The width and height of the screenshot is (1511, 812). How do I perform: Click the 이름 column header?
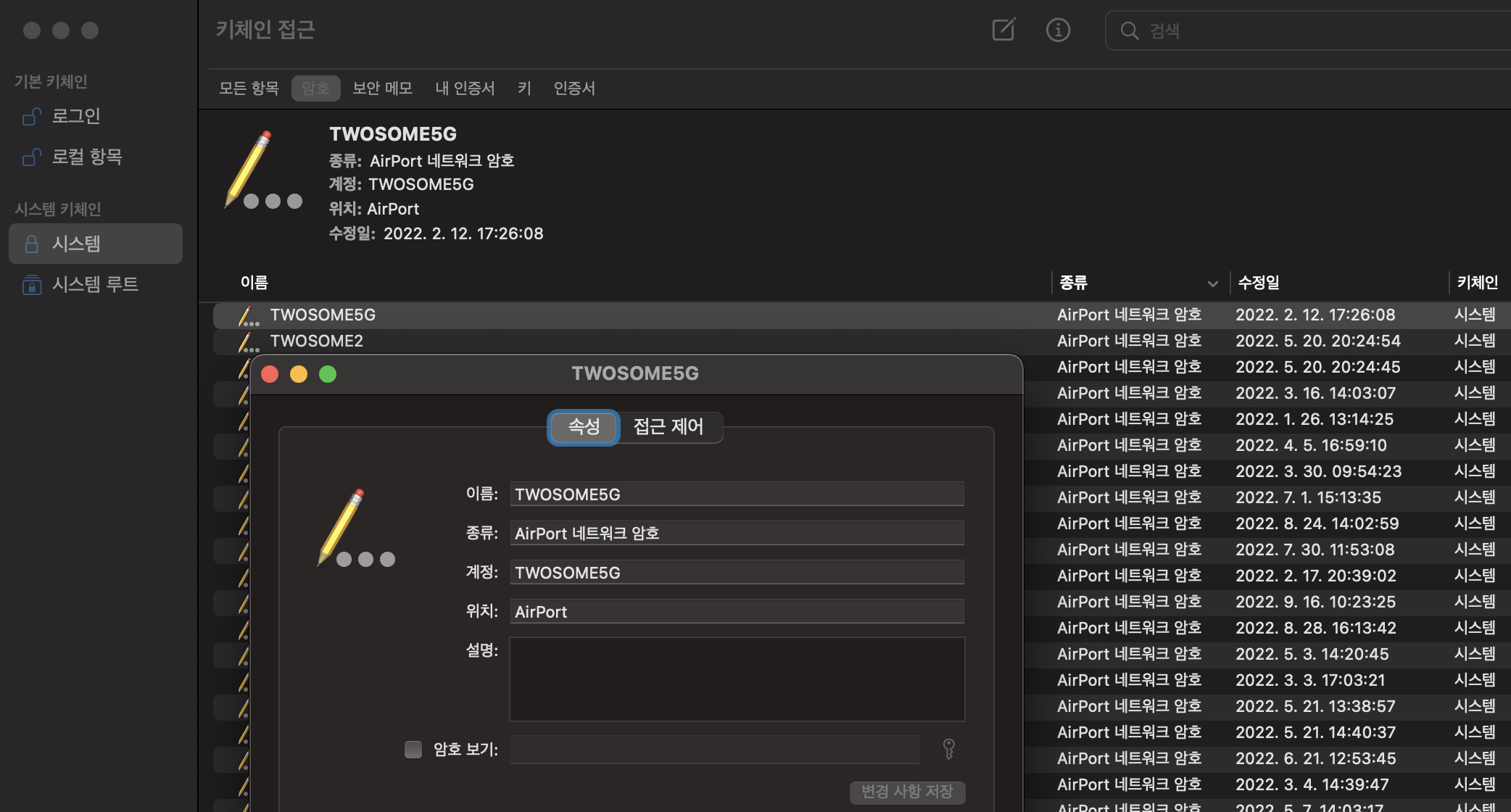point(254,283)
